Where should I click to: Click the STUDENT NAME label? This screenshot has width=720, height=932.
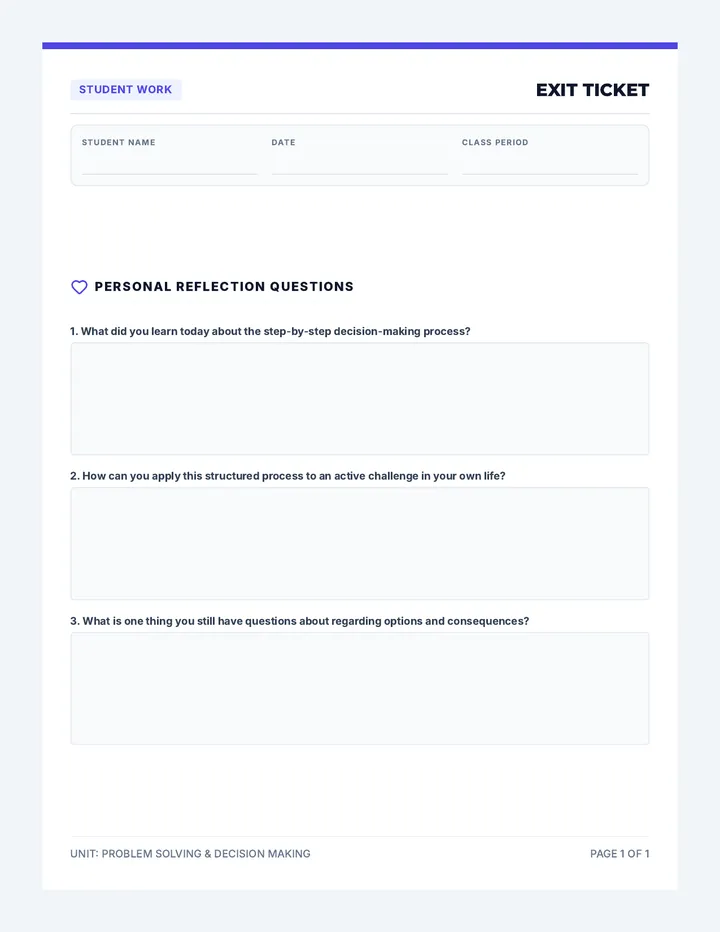[118, 143]
